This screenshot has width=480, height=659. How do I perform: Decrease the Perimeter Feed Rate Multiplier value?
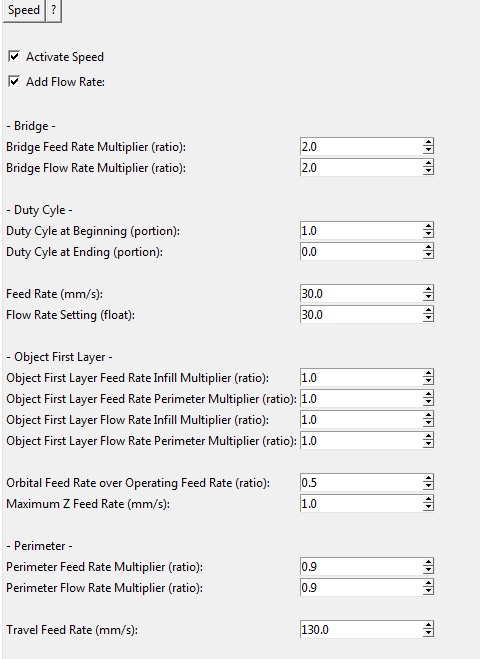428,571
